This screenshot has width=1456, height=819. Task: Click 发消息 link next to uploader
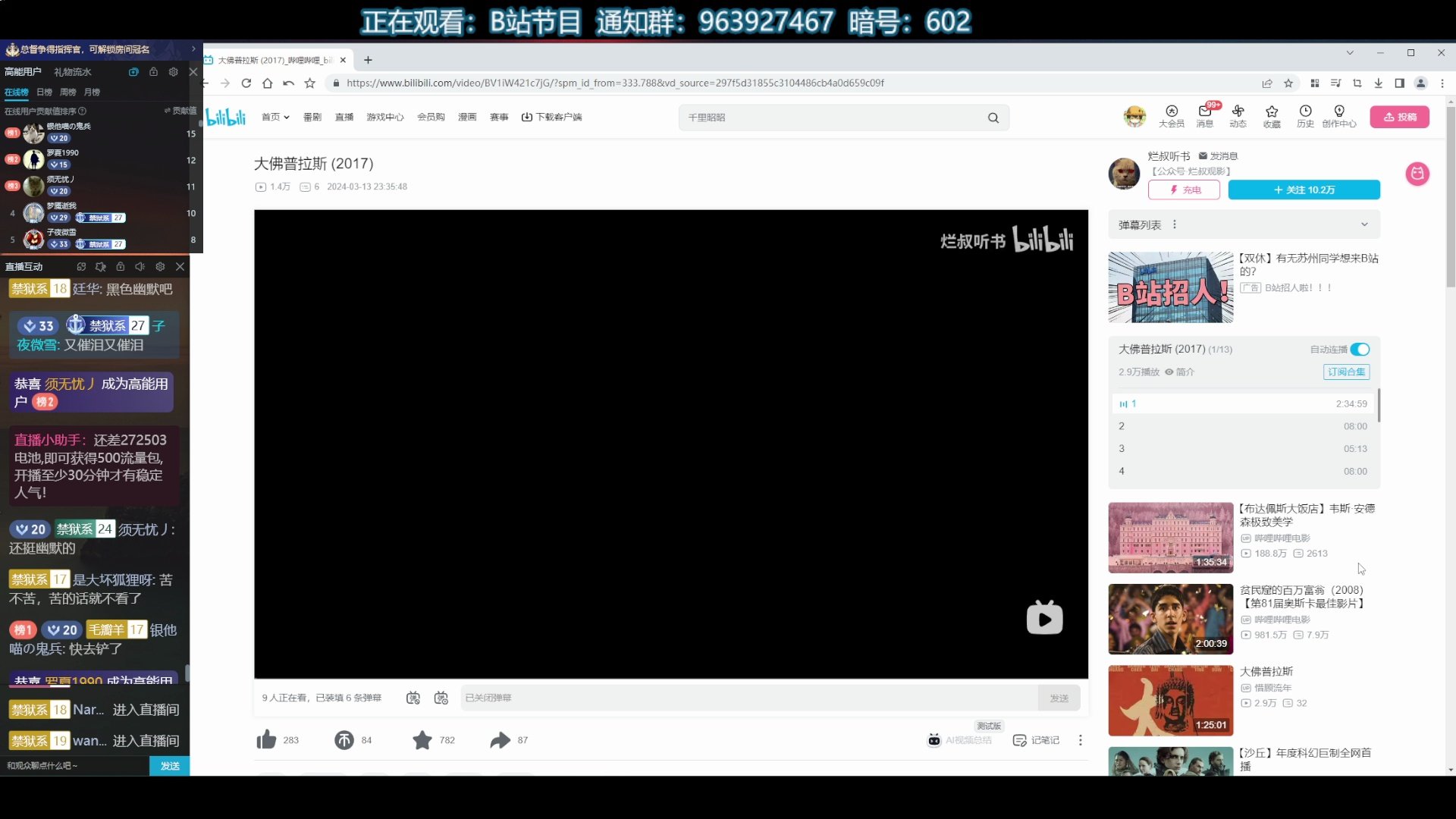1218,155
